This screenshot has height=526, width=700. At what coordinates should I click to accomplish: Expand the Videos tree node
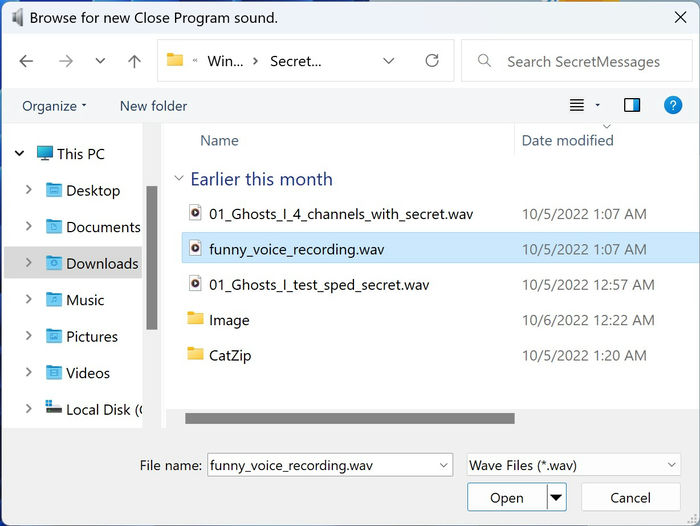point(29,372)
